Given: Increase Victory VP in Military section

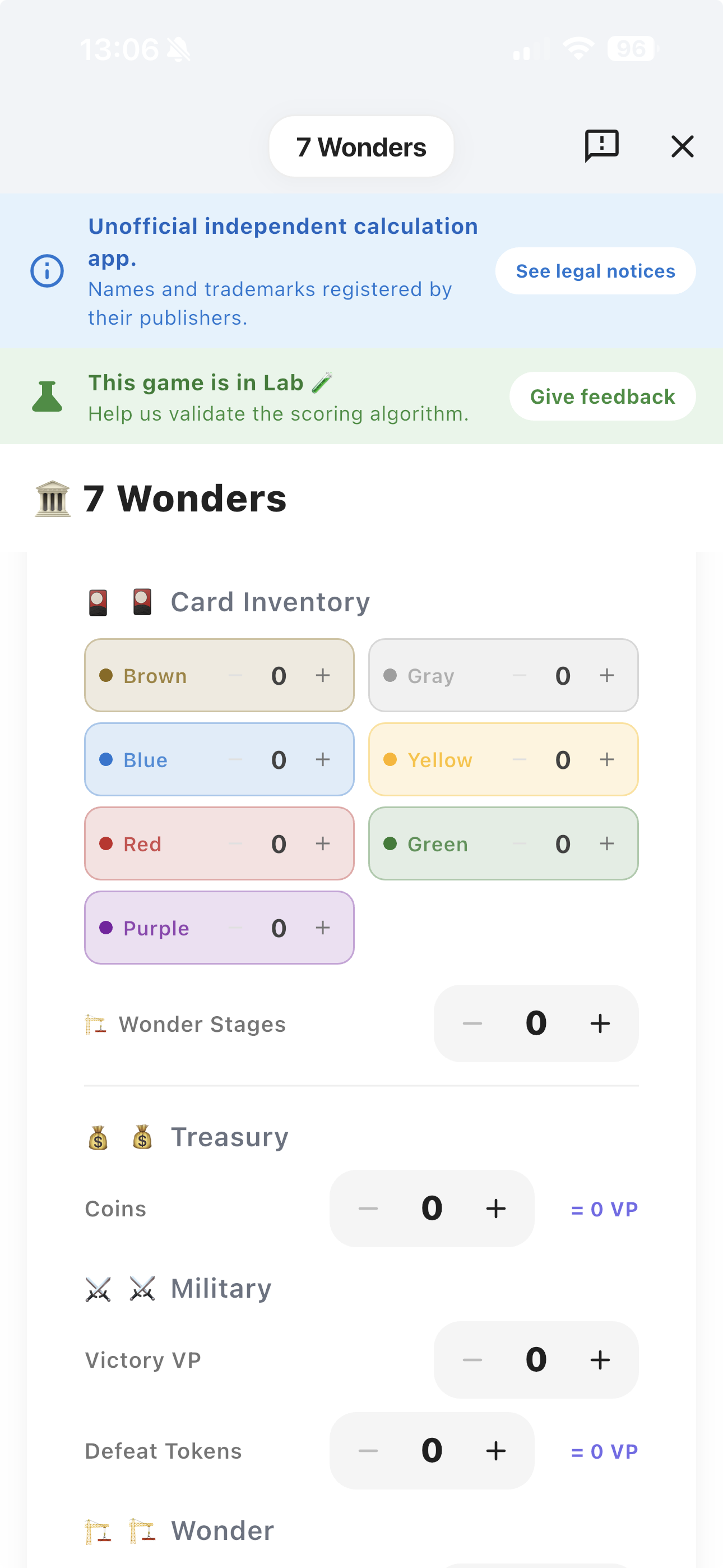Looking at the screenshot, I should point(600,1360).
